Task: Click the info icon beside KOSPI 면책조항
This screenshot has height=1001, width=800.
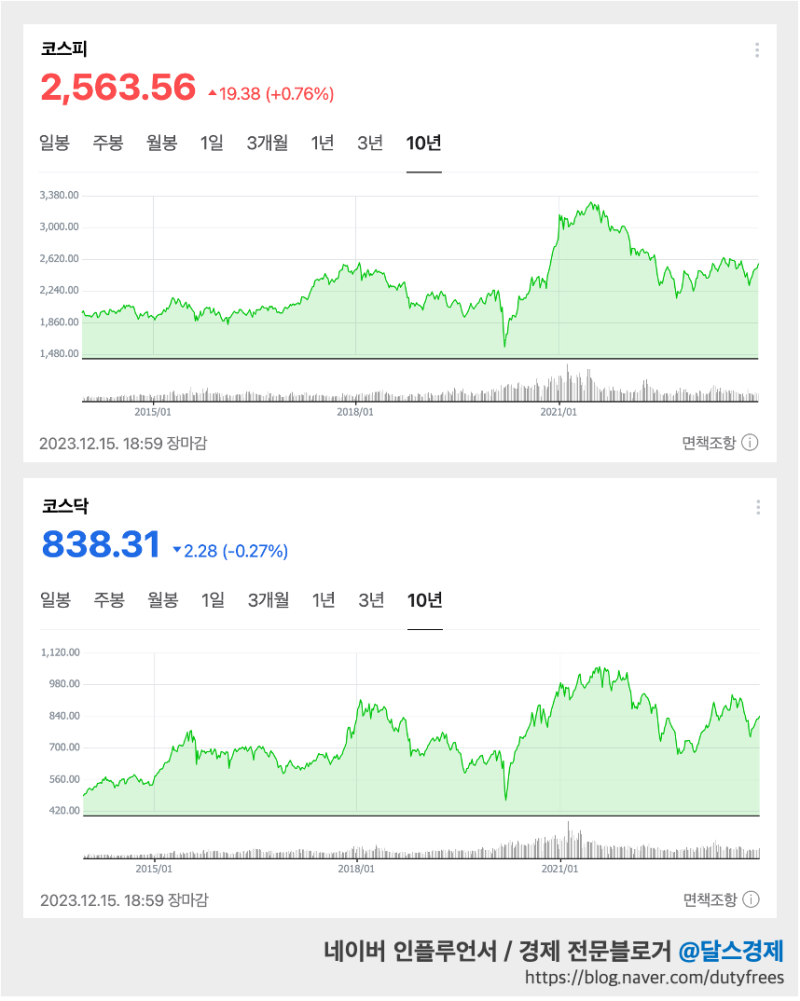Action: (x=751, y=443)
